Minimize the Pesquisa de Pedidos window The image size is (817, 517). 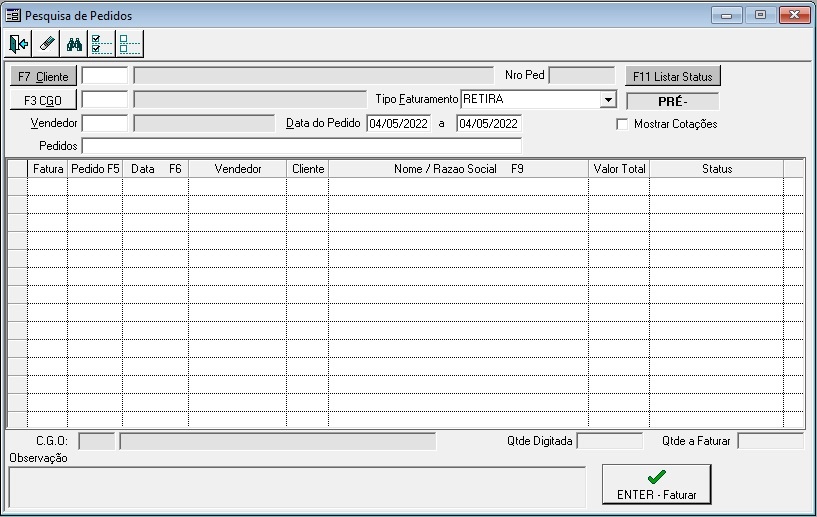tap(726, 15)
